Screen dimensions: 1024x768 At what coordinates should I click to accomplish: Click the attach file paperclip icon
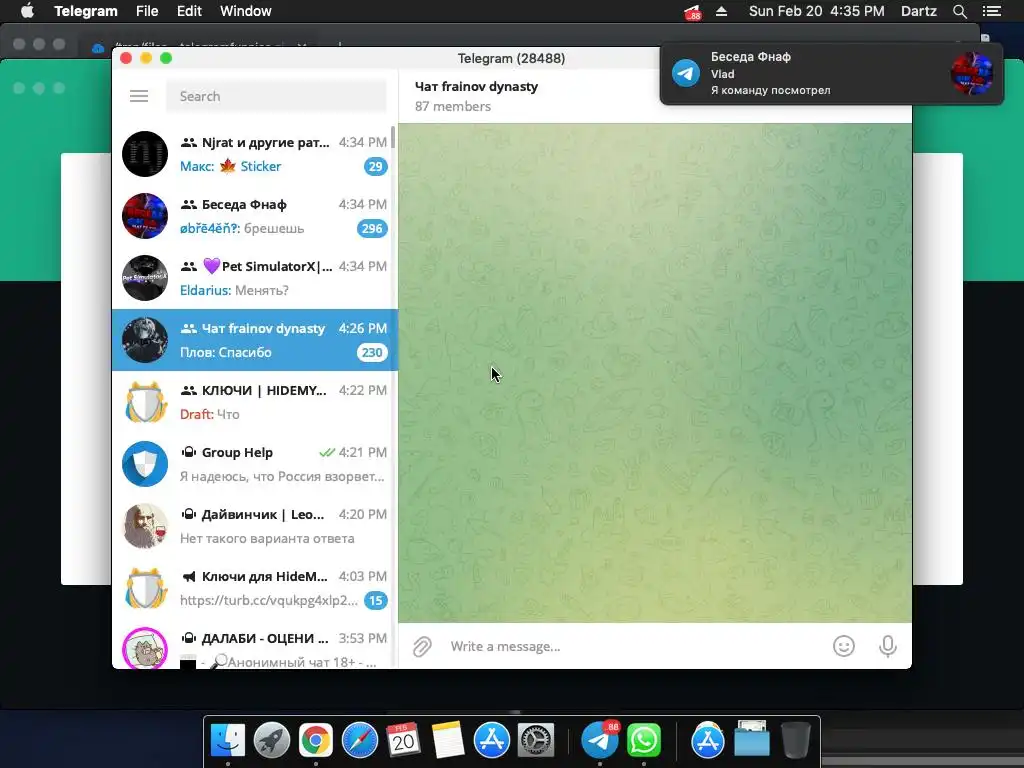click(x=423, y=647)
